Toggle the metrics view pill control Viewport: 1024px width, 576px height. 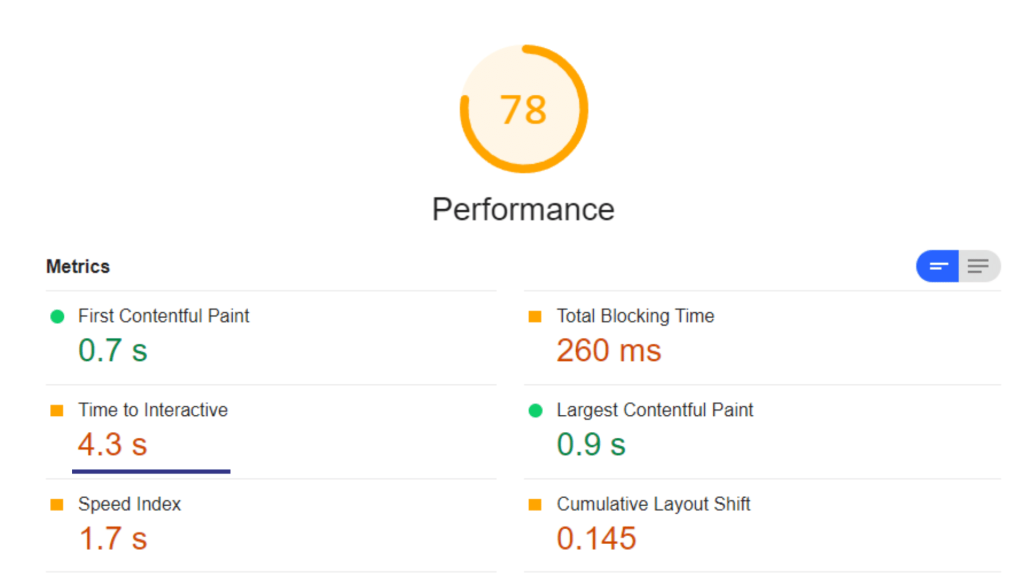click(957, 266)
